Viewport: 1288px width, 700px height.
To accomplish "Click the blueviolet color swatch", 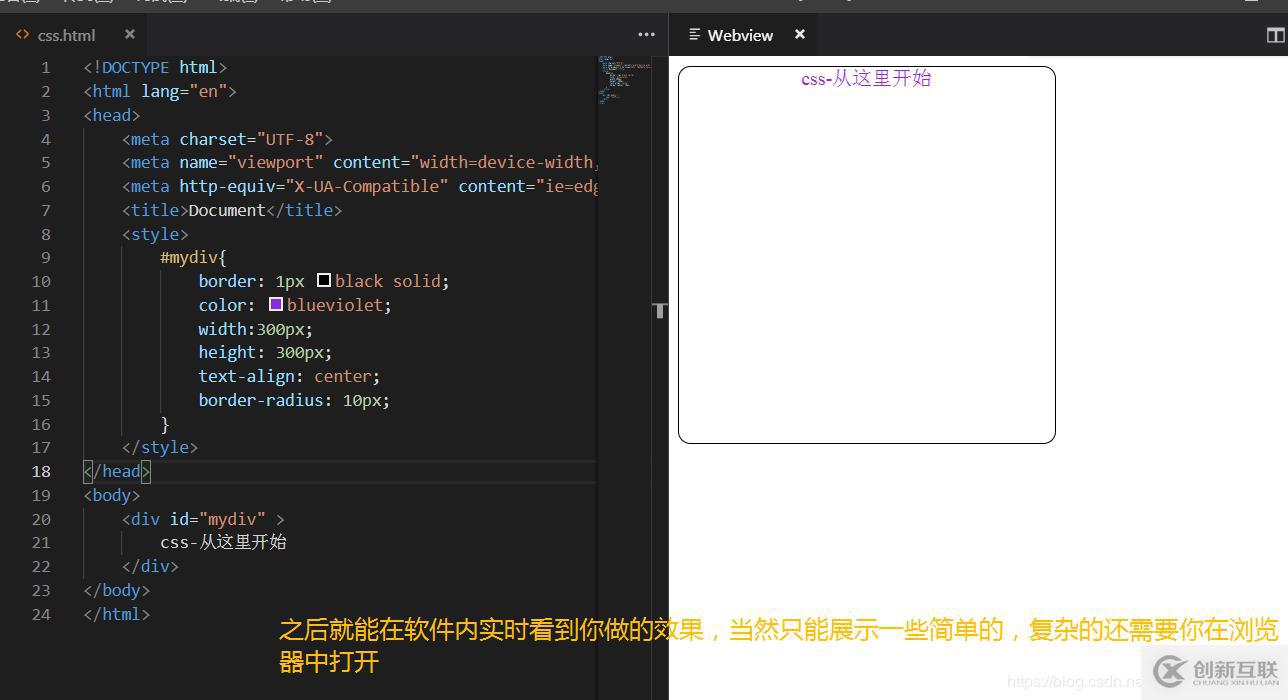I will coord(275,304).
